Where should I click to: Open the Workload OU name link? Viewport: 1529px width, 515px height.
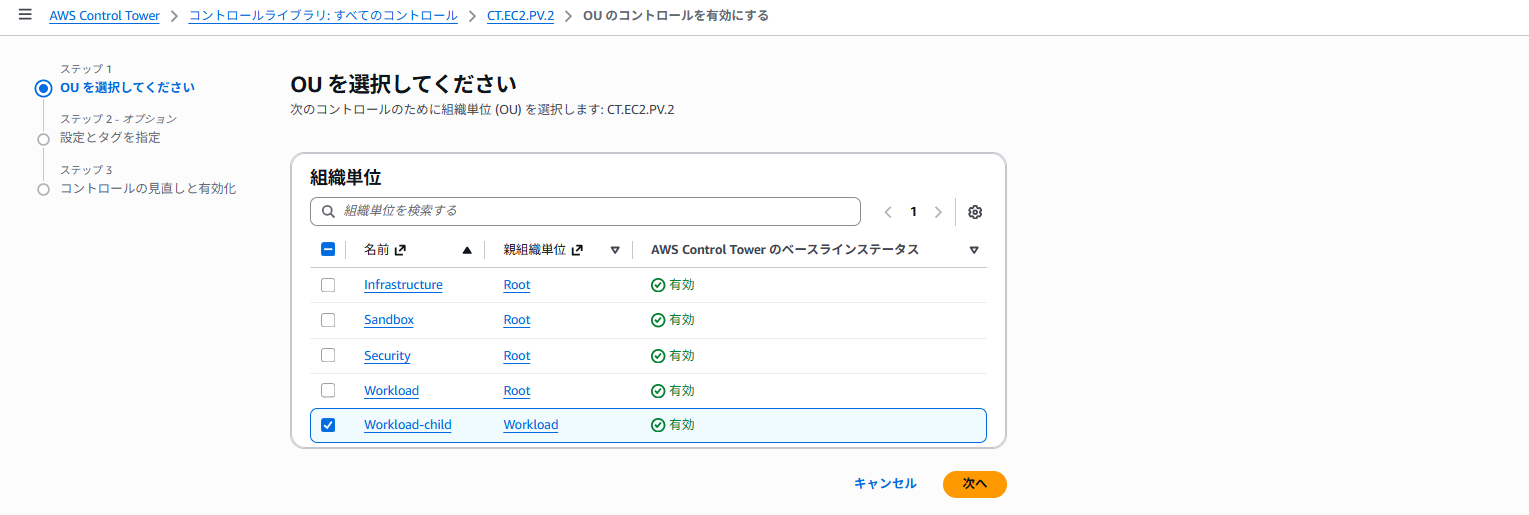click(x=391, y=391)
